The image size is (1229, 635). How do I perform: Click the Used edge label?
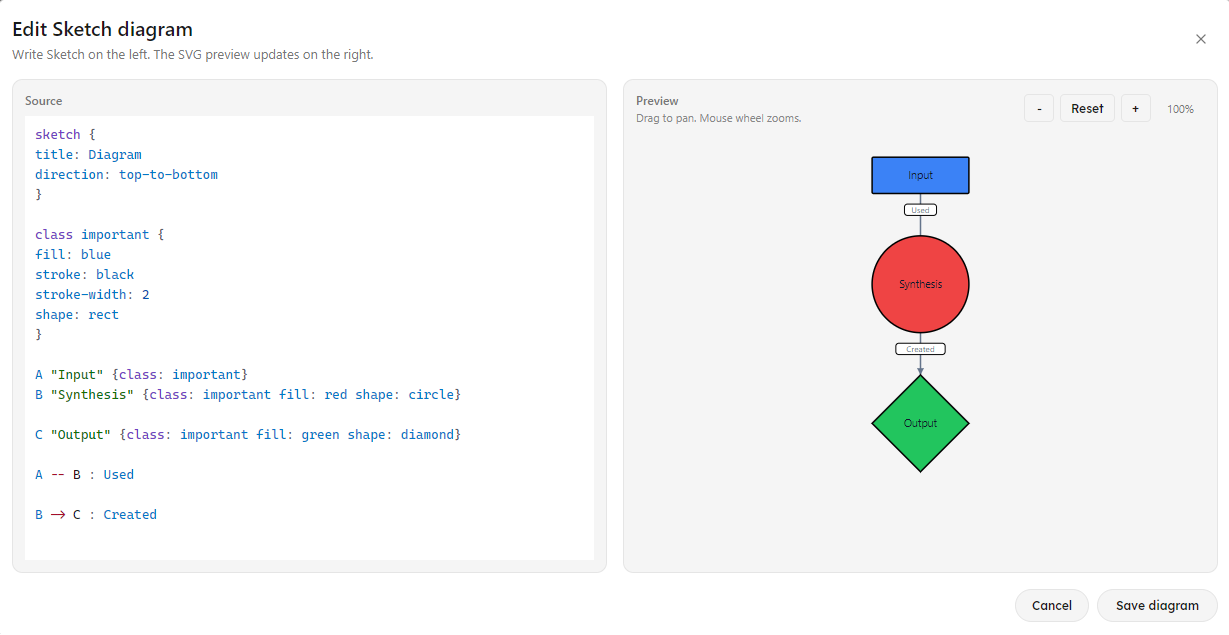920,210
